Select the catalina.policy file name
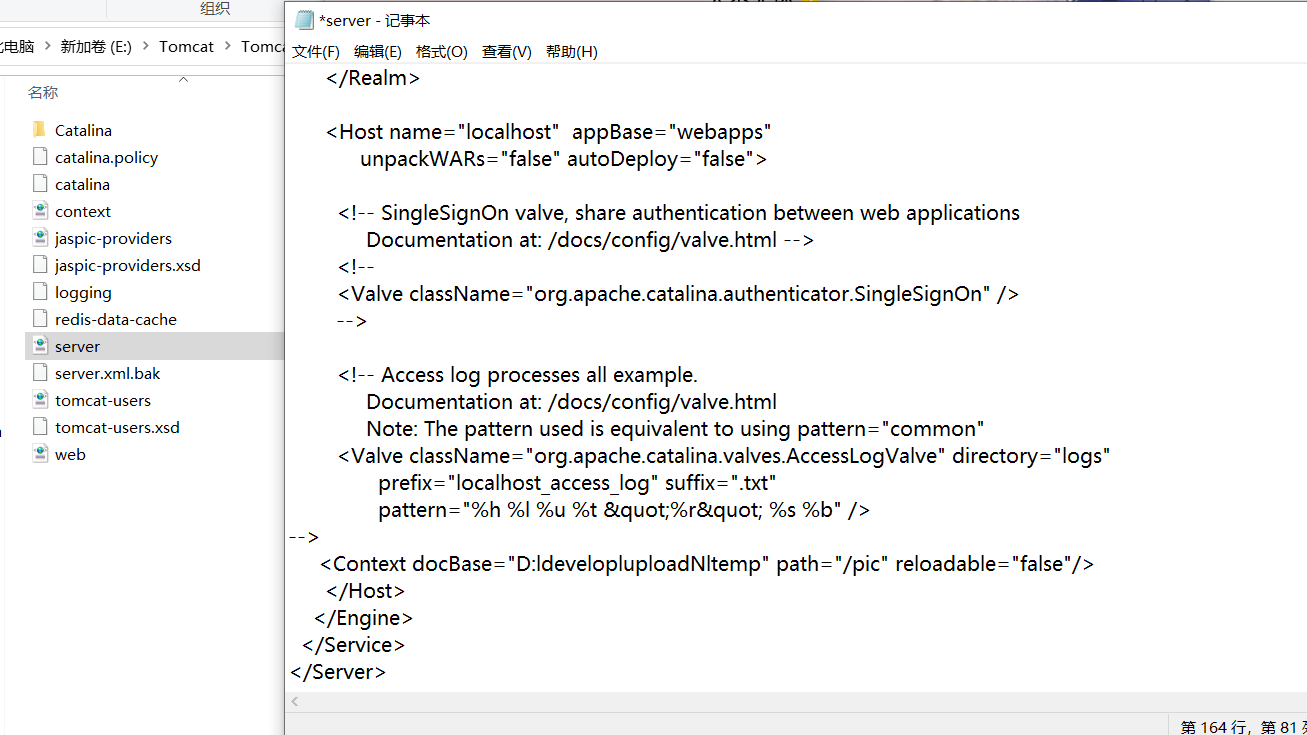Image resolution: width=1307 pixels, height=735 pixels. point(106,157)
